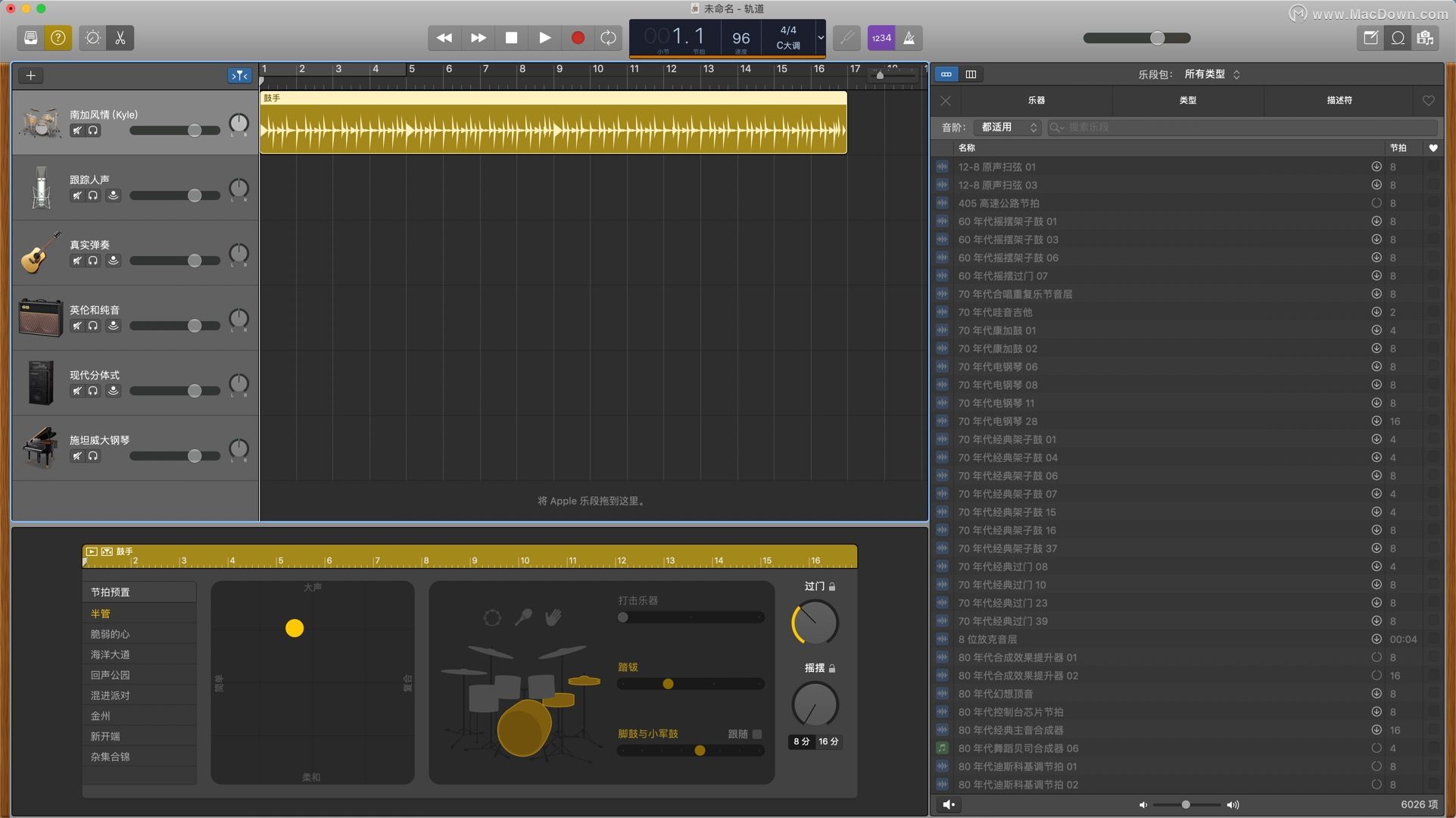Image resolution: width=1456 pixels, height=818 pixels.
Task: Select the 描述符 tab
Action: click(x=1339, y=100)
